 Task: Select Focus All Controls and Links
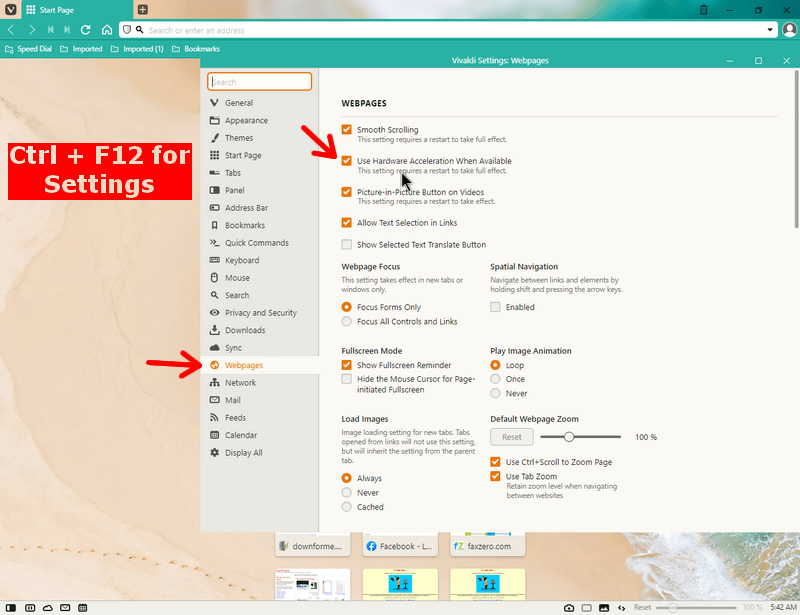coord(346,322)
